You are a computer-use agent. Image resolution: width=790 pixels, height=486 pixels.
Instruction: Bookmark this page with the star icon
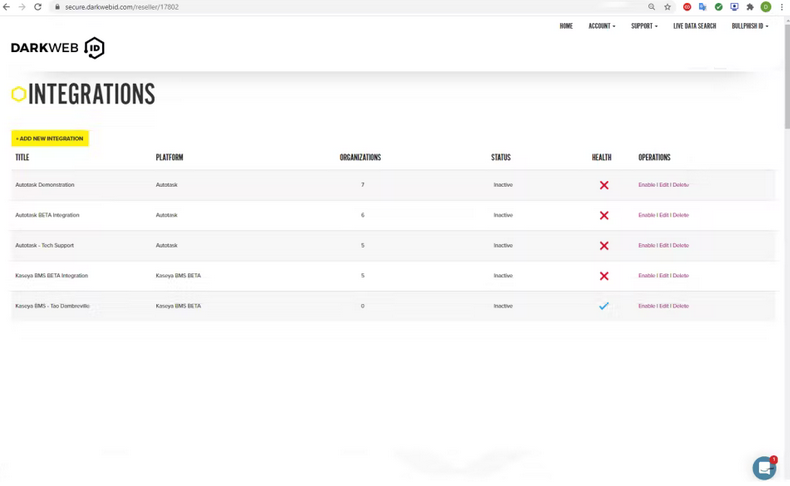pos(668,7)
